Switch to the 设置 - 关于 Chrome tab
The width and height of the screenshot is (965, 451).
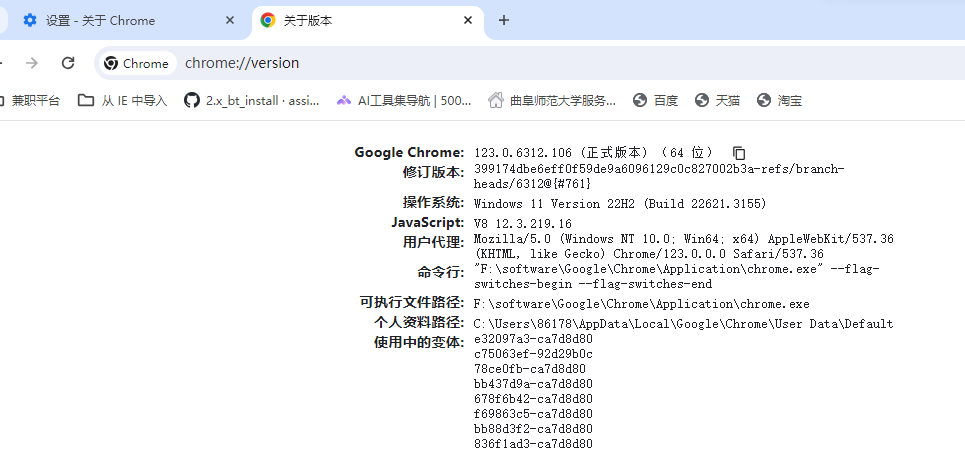tap(126, 20)
